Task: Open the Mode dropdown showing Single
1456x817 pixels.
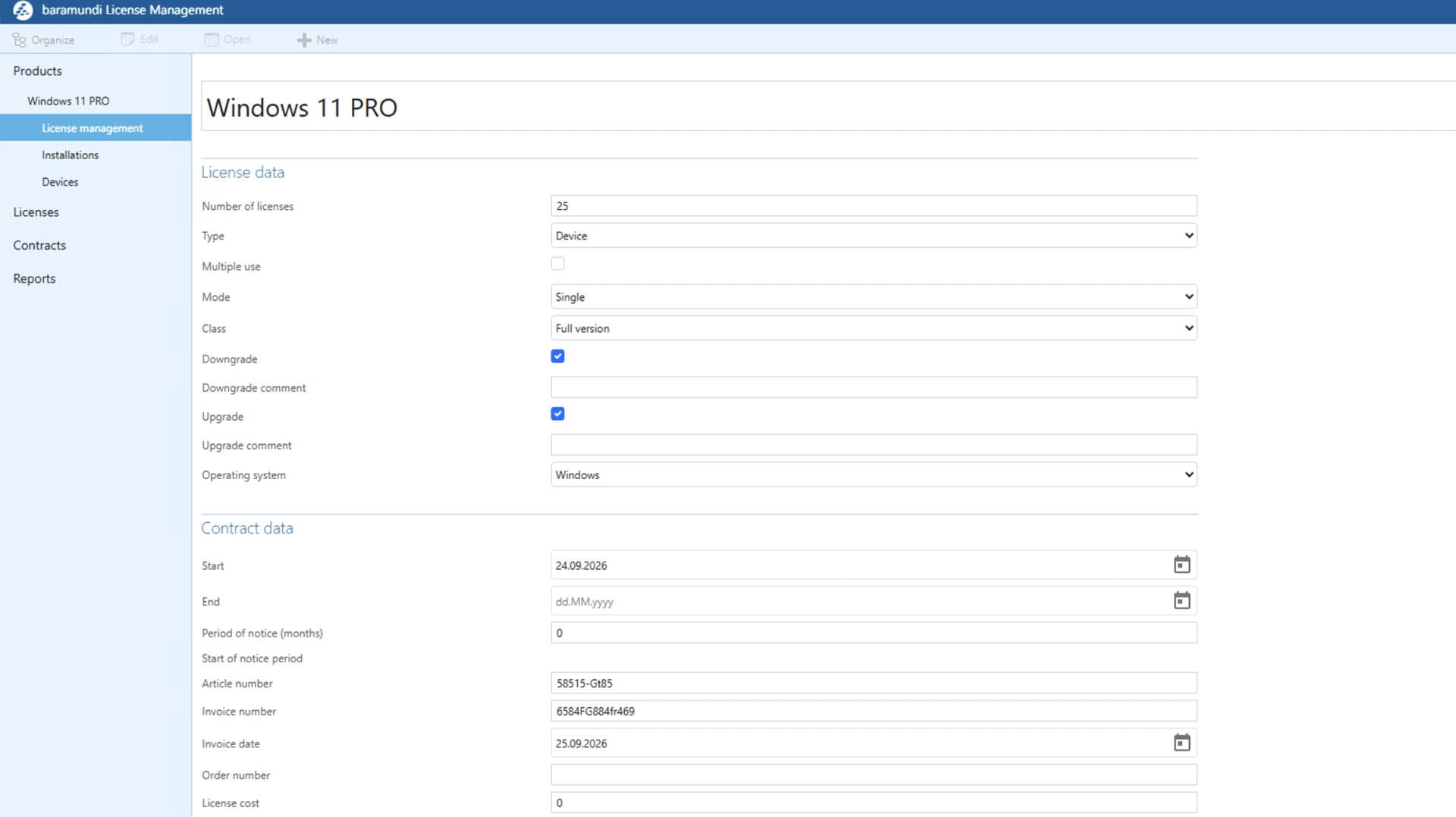Action: (x=874, y=297)
